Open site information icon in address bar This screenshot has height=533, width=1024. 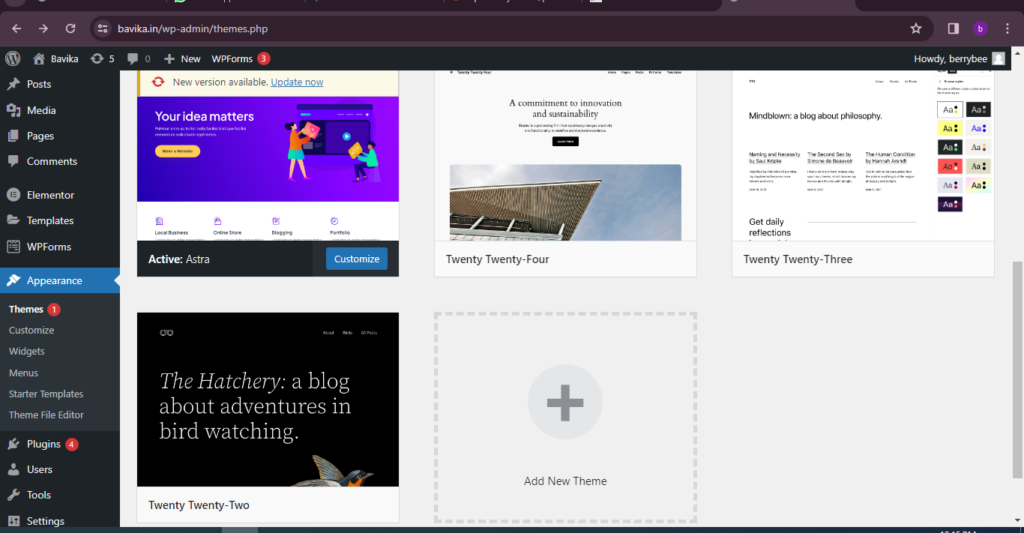(102, 29)
